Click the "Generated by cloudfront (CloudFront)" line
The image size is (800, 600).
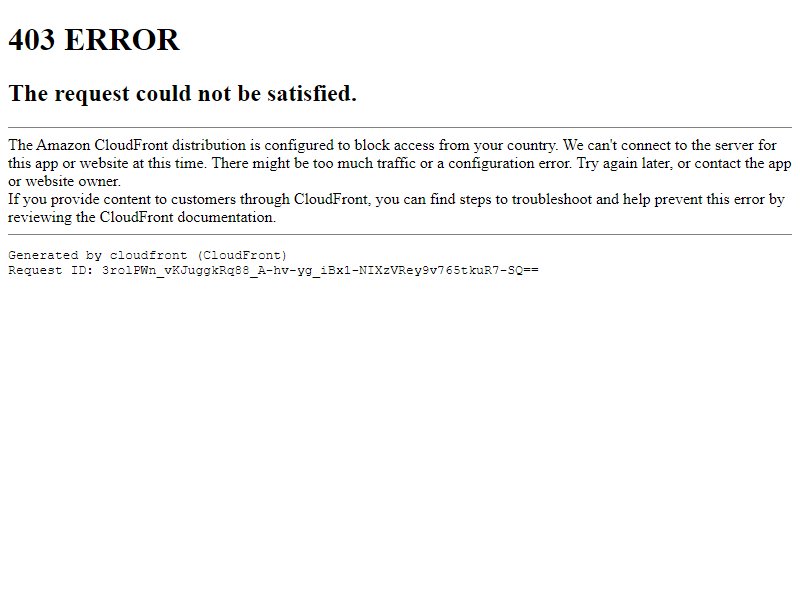coord(147,255)
